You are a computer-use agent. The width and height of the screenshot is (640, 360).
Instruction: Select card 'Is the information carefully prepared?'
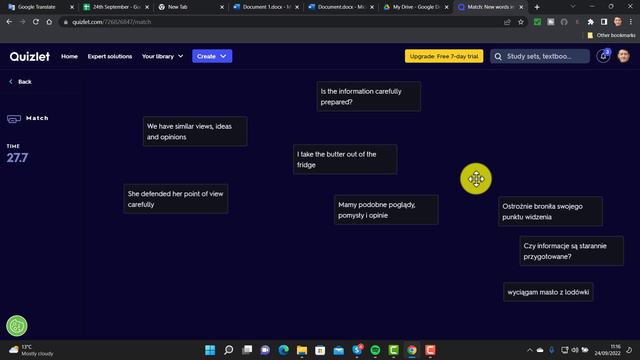pyautogui.click(x=369, y=96)
